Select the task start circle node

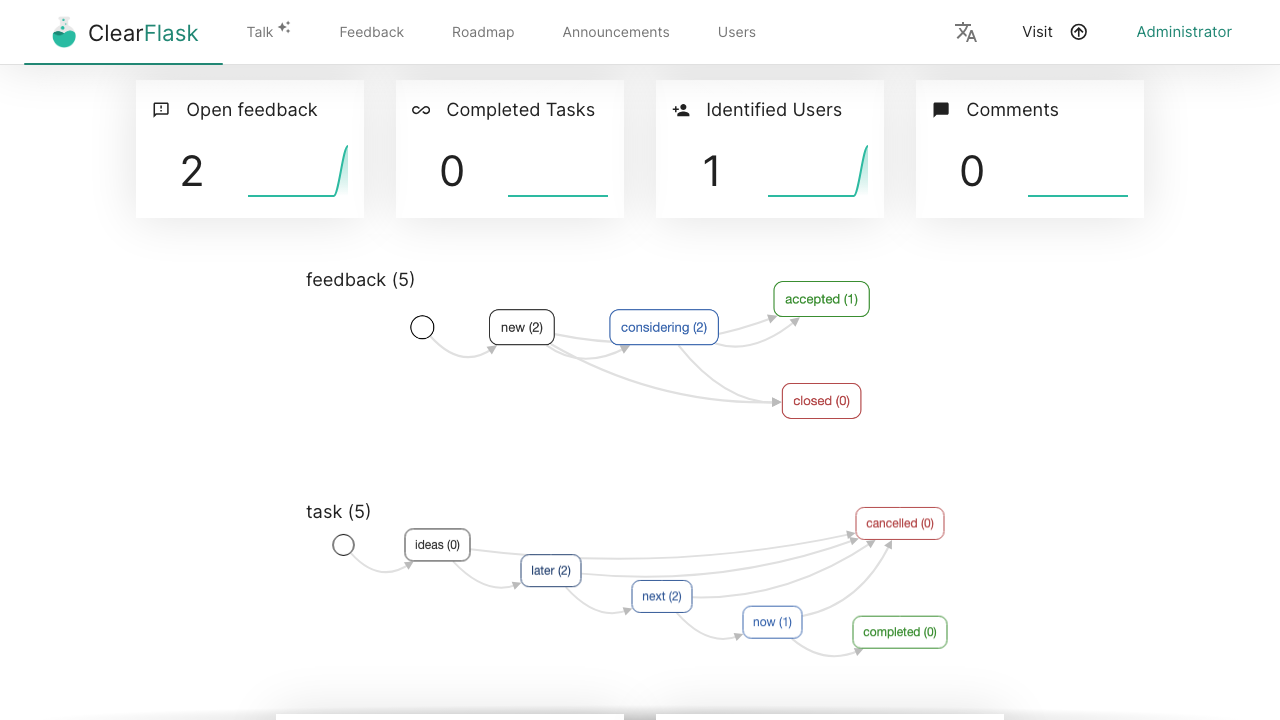[344, 545]
